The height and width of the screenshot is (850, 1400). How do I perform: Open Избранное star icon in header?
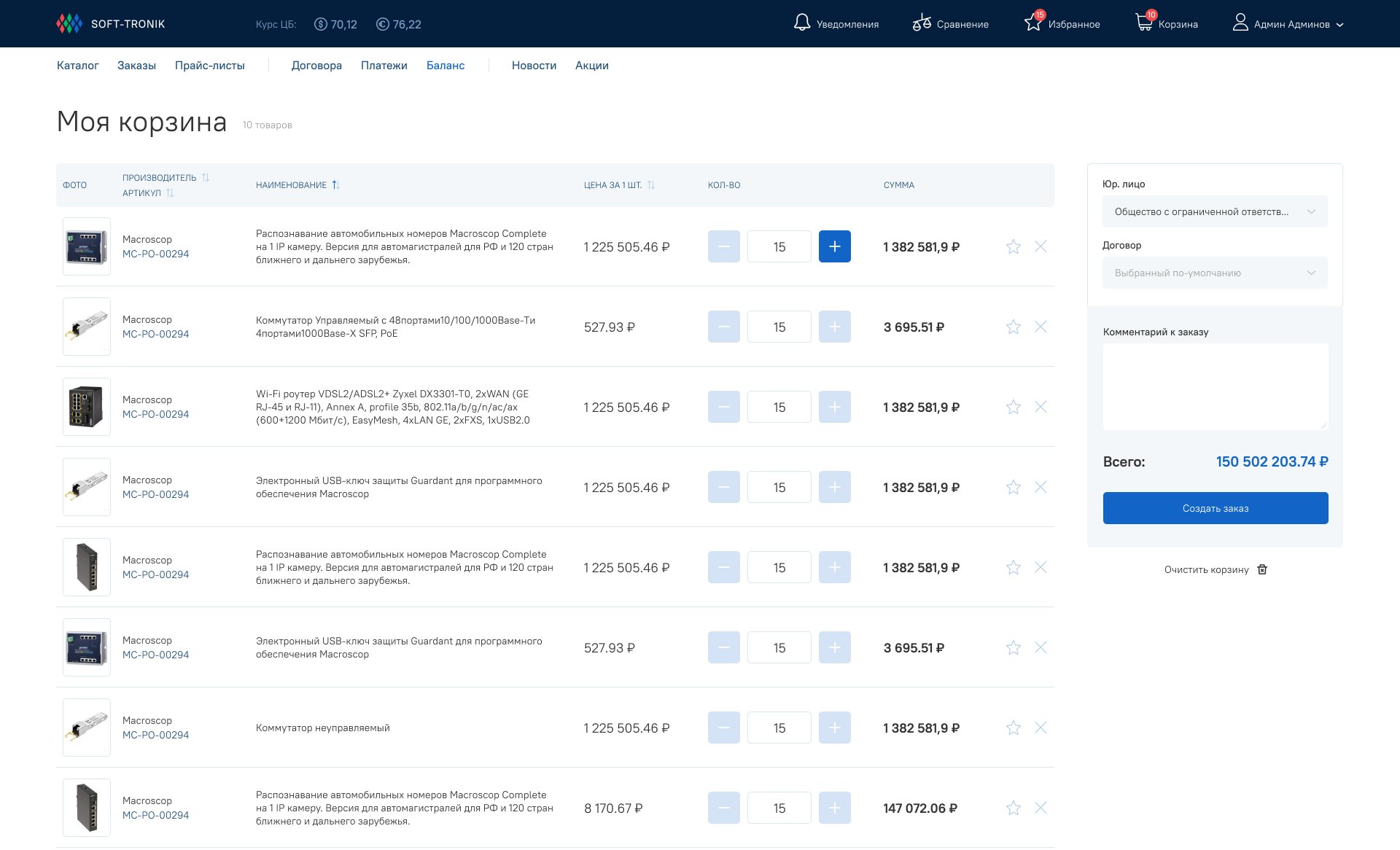pyautogui.click(x=1033, y=23)
